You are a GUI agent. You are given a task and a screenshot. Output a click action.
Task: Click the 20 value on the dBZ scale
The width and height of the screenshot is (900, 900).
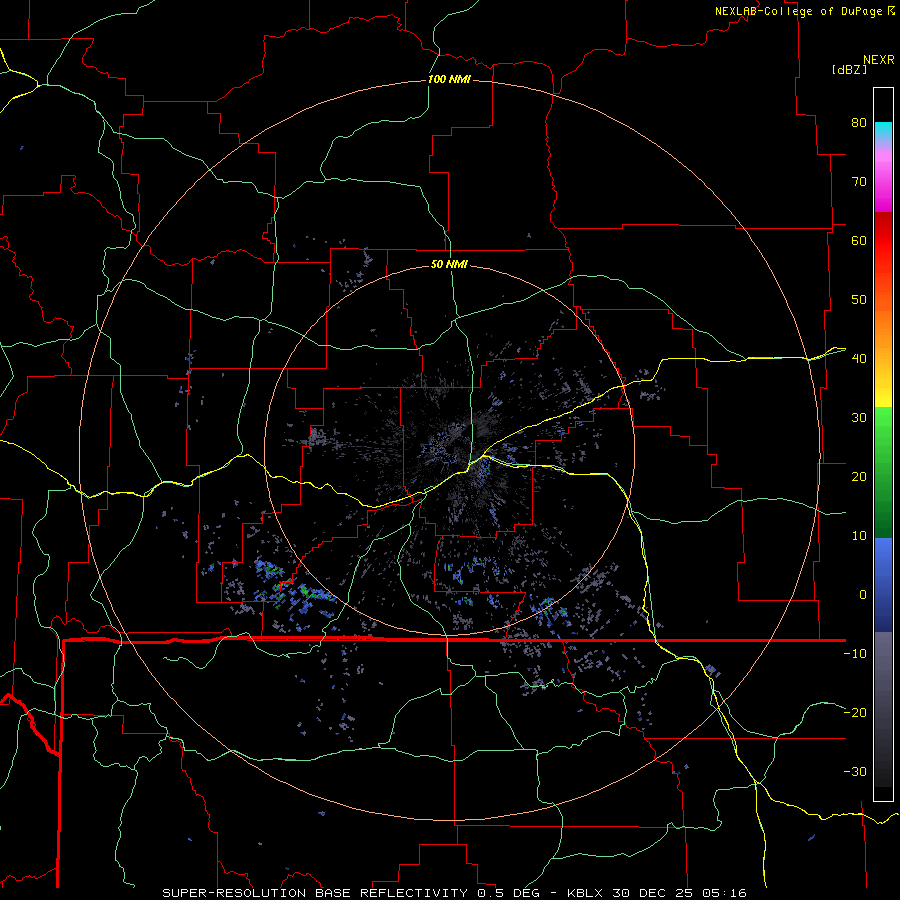(x=859, y=477)
